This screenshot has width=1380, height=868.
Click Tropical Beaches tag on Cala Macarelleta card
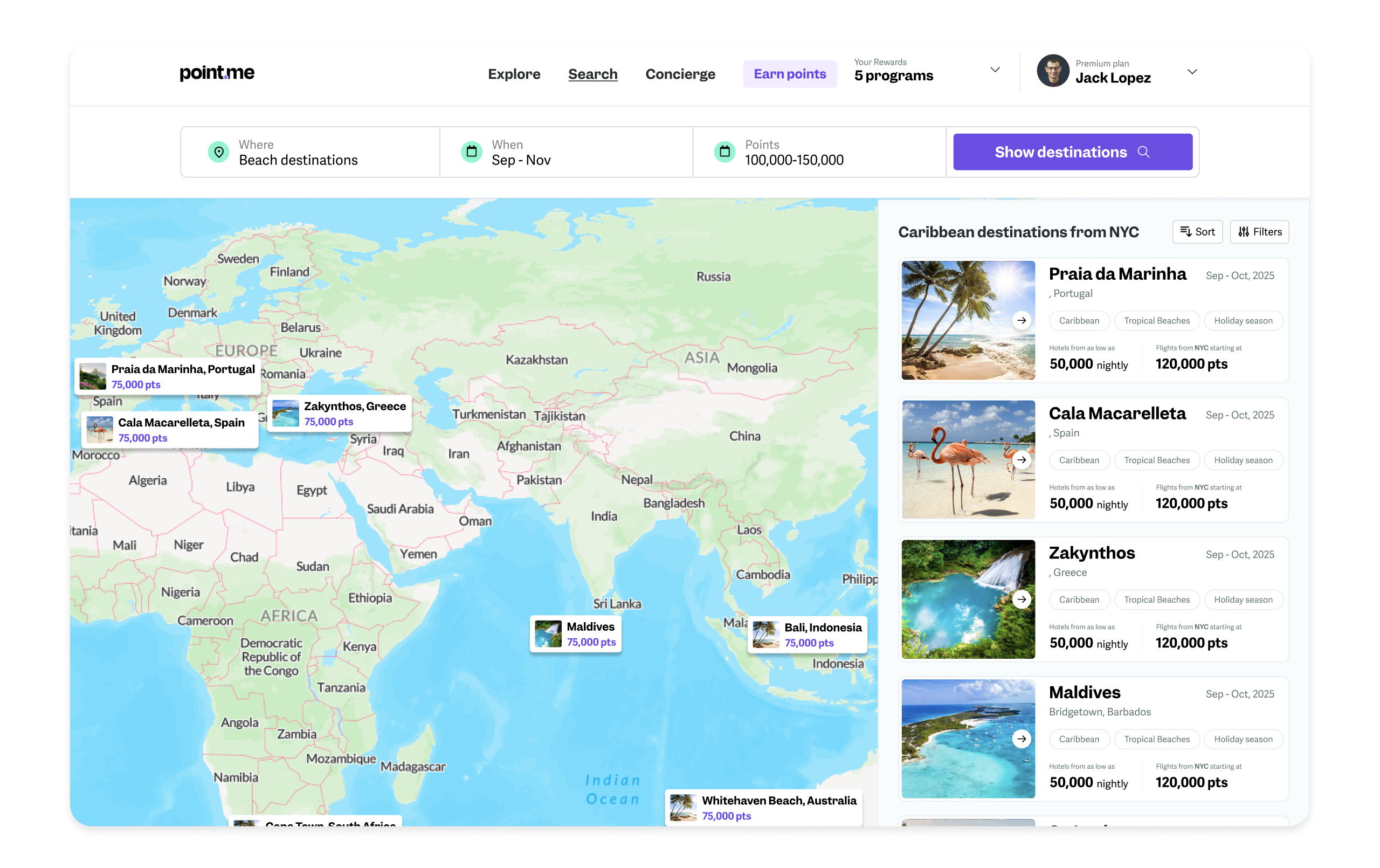pyautogui.click(x=1156, y=460)
